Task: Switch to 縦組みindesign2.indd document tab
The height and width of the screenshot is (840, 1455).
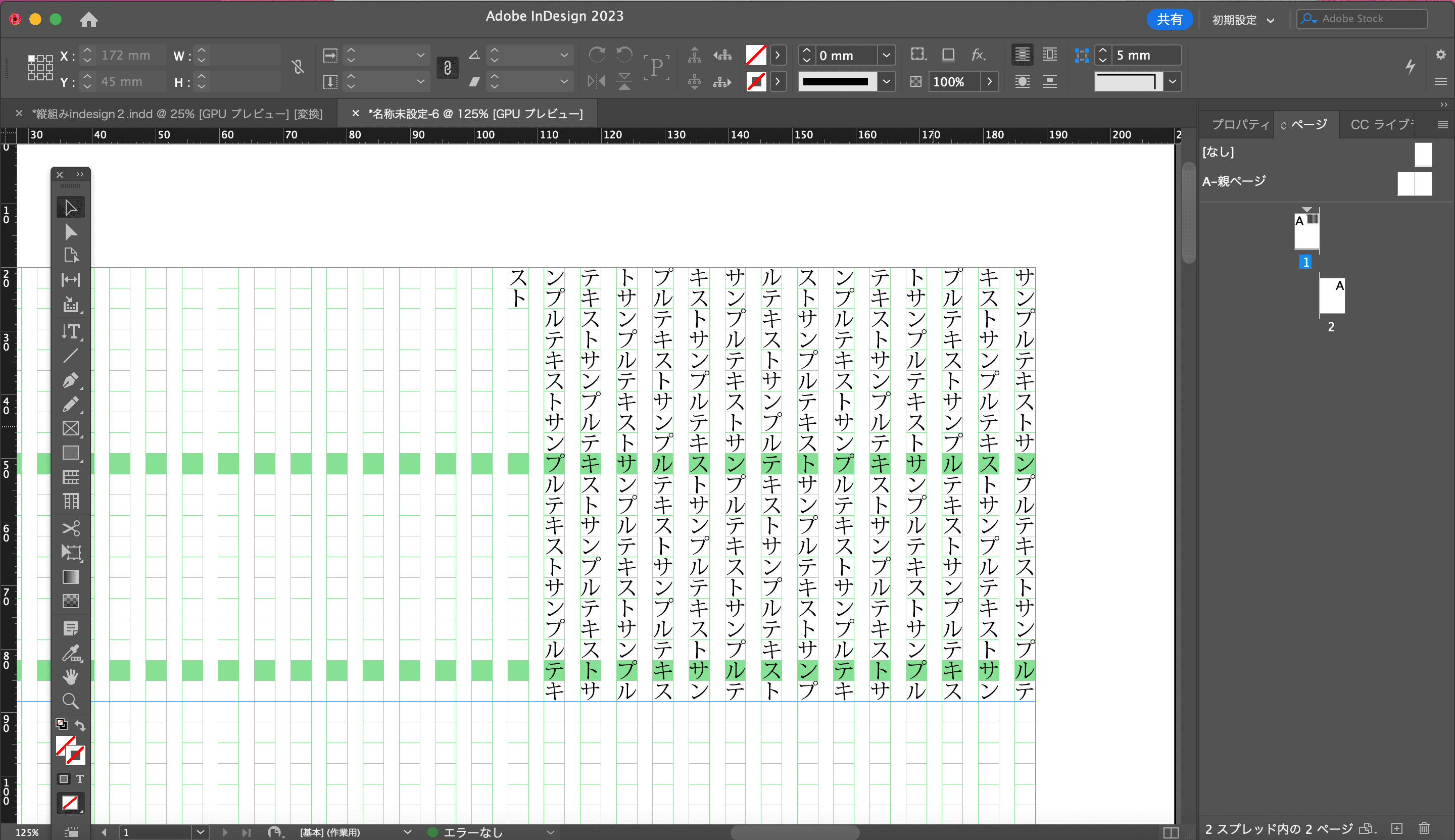Action: pyautogui.click(x=178, y=114)
